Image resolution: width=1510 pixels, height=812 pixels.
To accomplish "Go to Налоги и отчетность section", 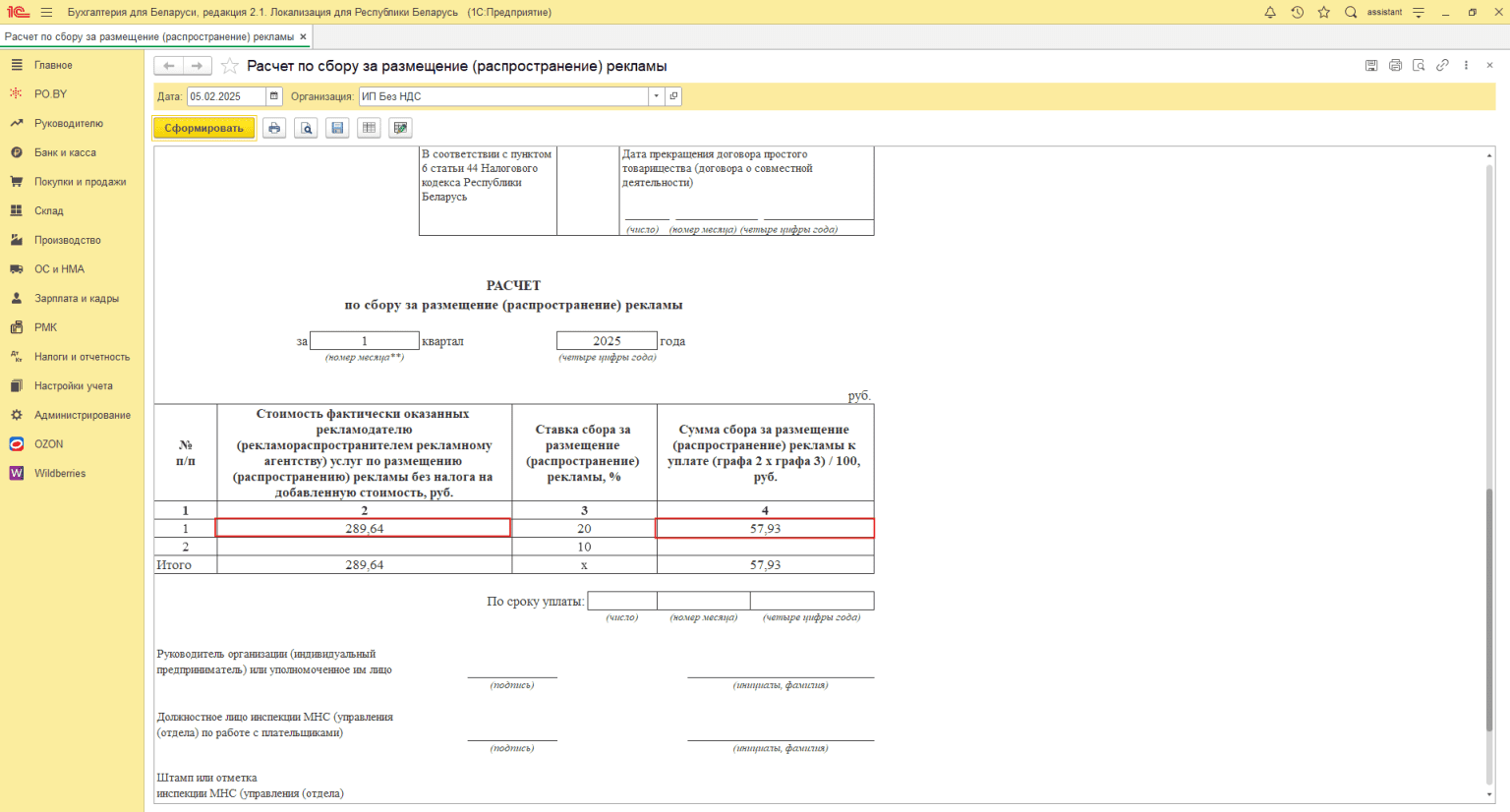I will click(82, 357).
